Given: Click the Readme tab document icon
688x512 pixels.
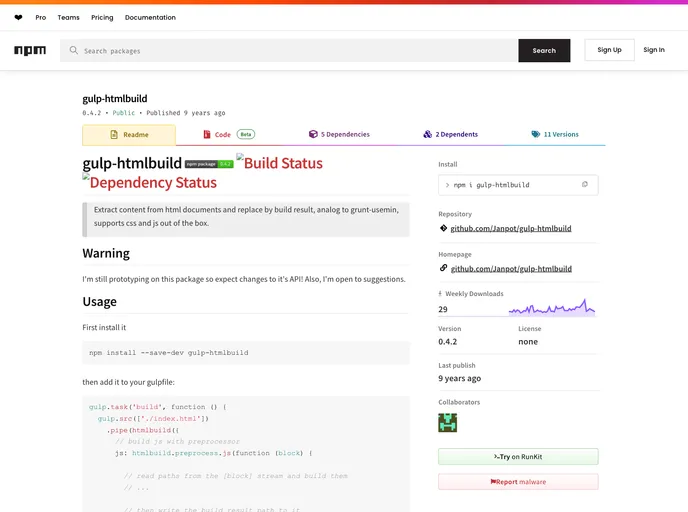Looking at the screenshot, I should pos(114,134).
